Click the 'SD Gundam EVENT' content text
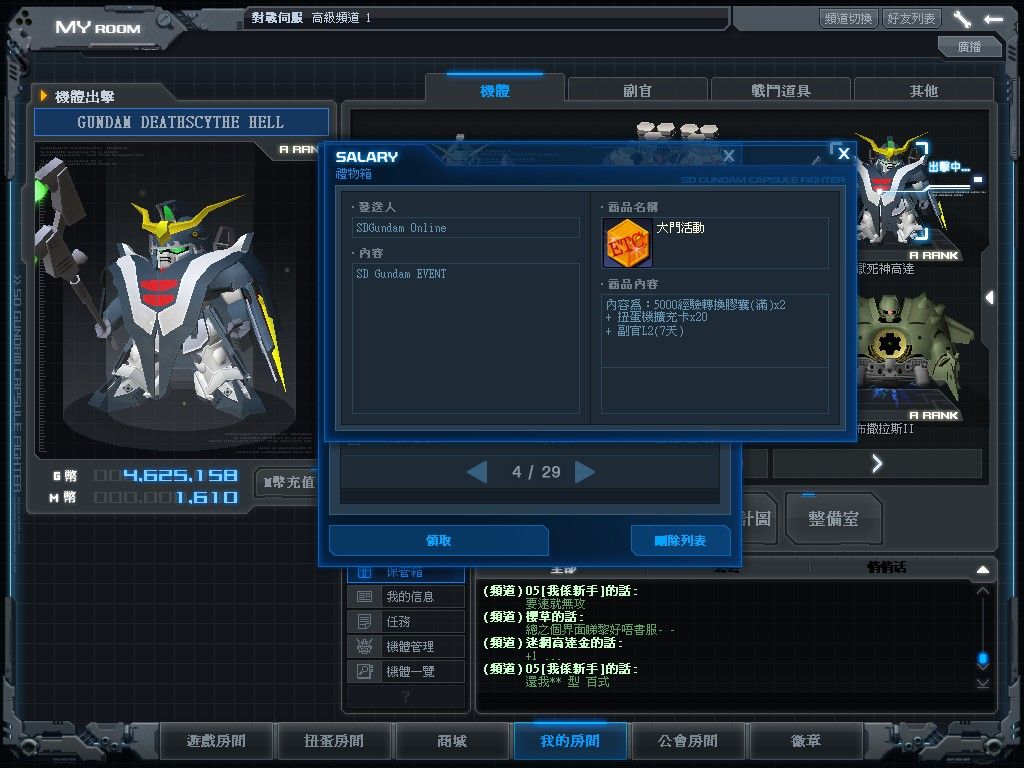Image resolution: width=1024 pixels, height=768 pixels. tap(401, 274)
